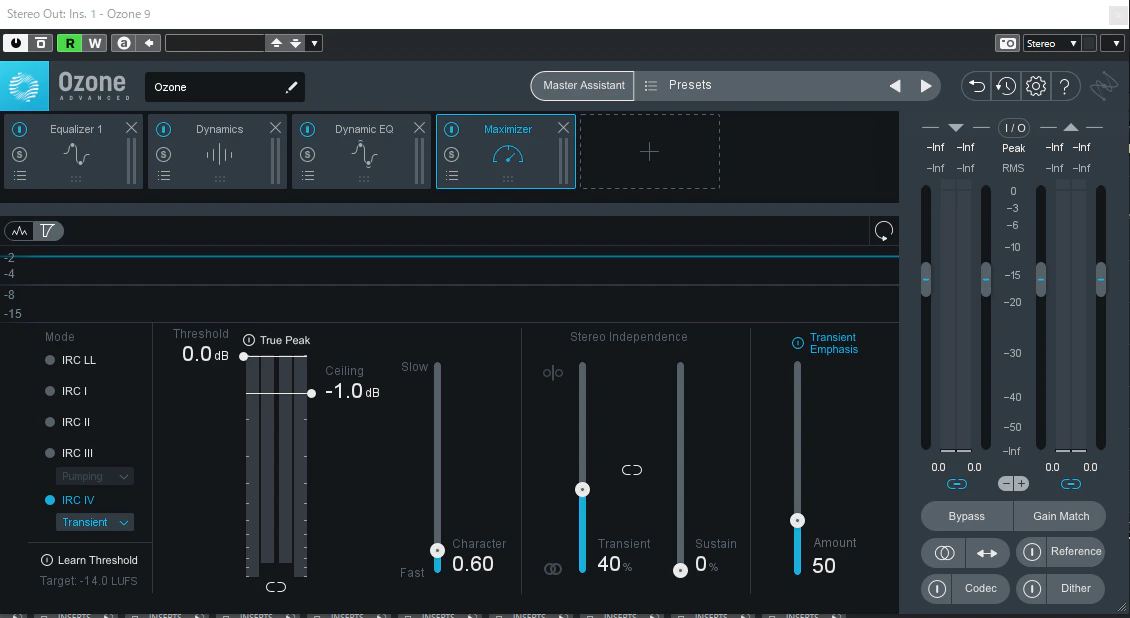1130x618 pixels.
Task: Open Maximizer module preset list icon
Action: coord(452,176)
